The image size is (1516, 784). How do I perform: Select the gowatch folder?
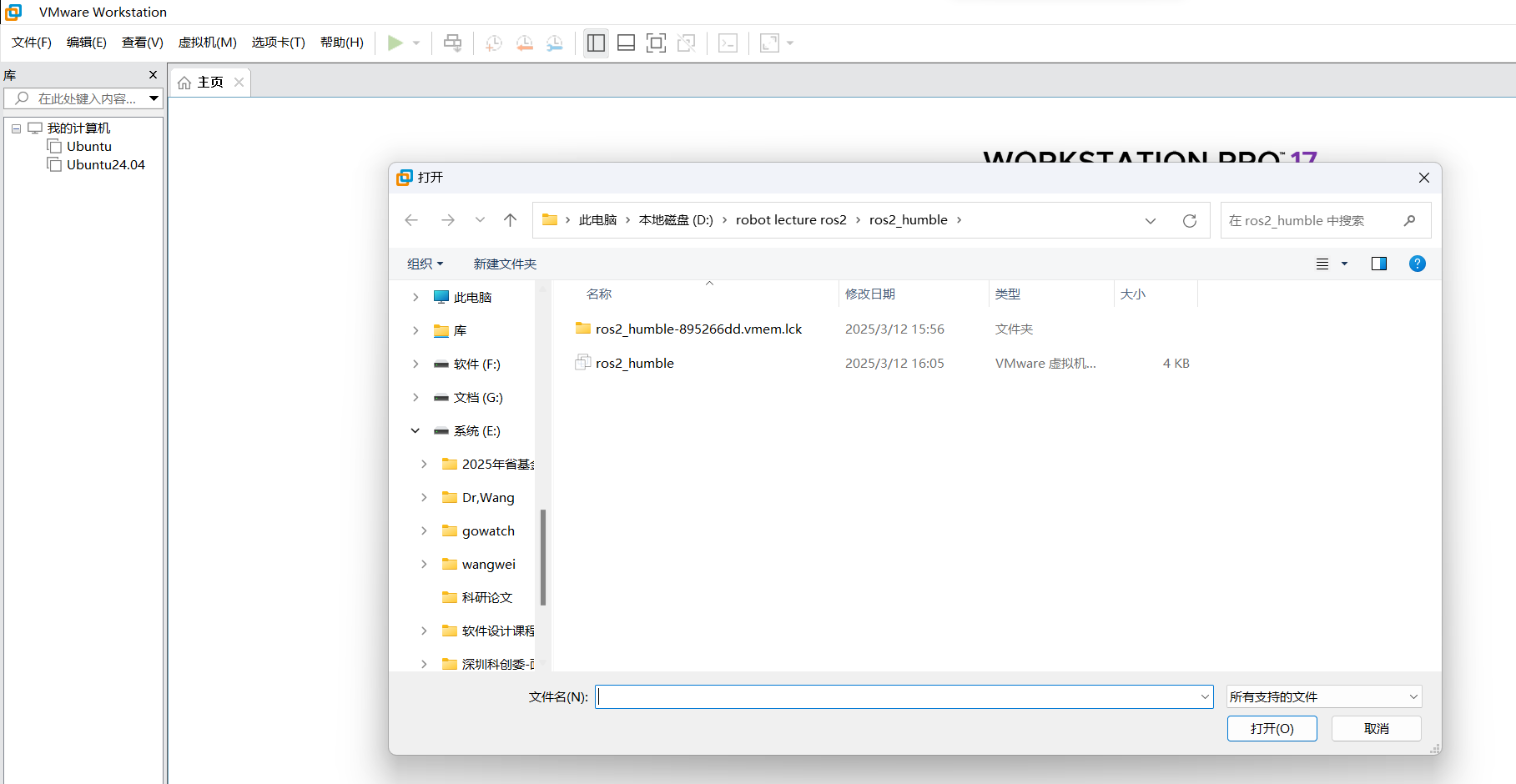[488, 531]
